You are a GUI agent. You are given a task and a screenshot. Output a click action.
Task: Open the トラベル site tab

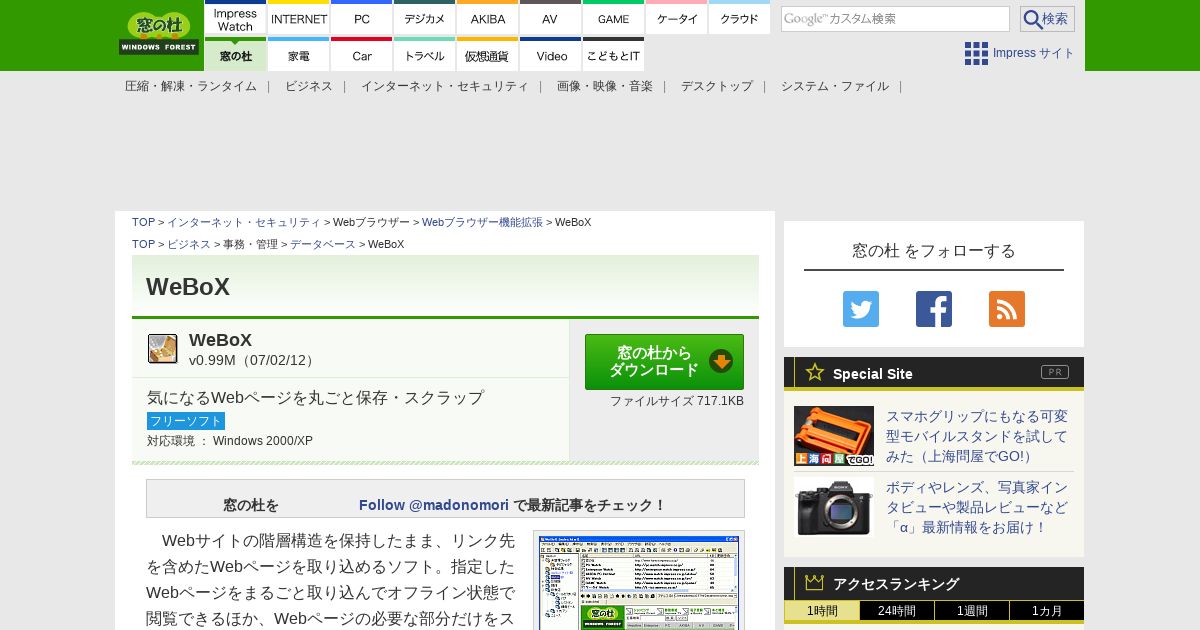click(425, 55)
